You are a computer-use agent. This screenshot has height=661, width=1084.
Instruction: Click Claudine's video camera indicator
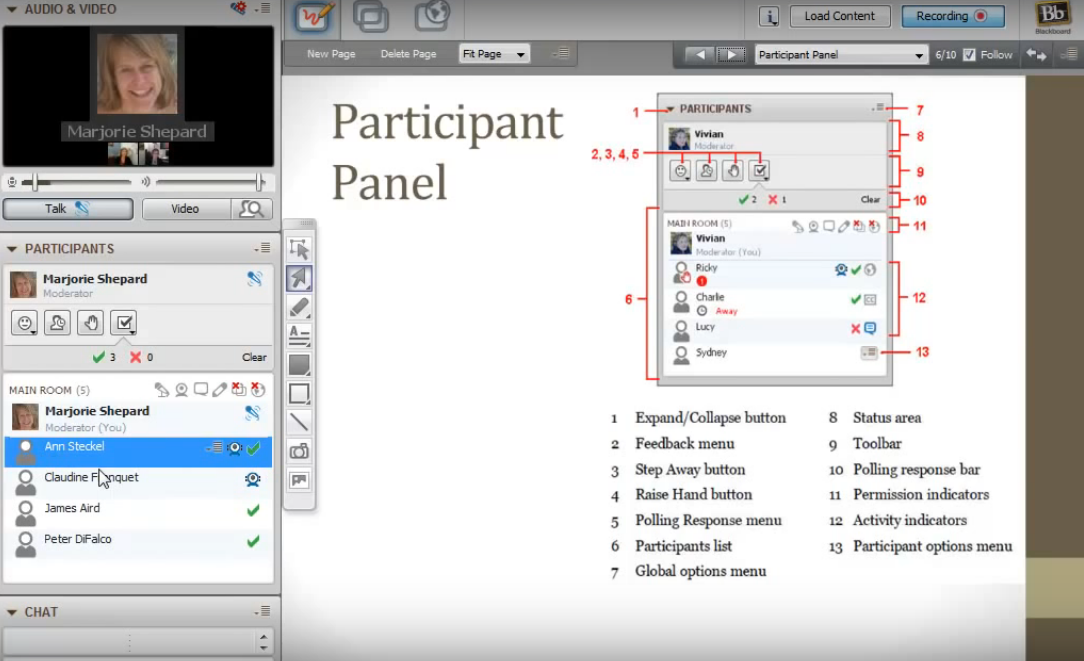click(253, 479)
